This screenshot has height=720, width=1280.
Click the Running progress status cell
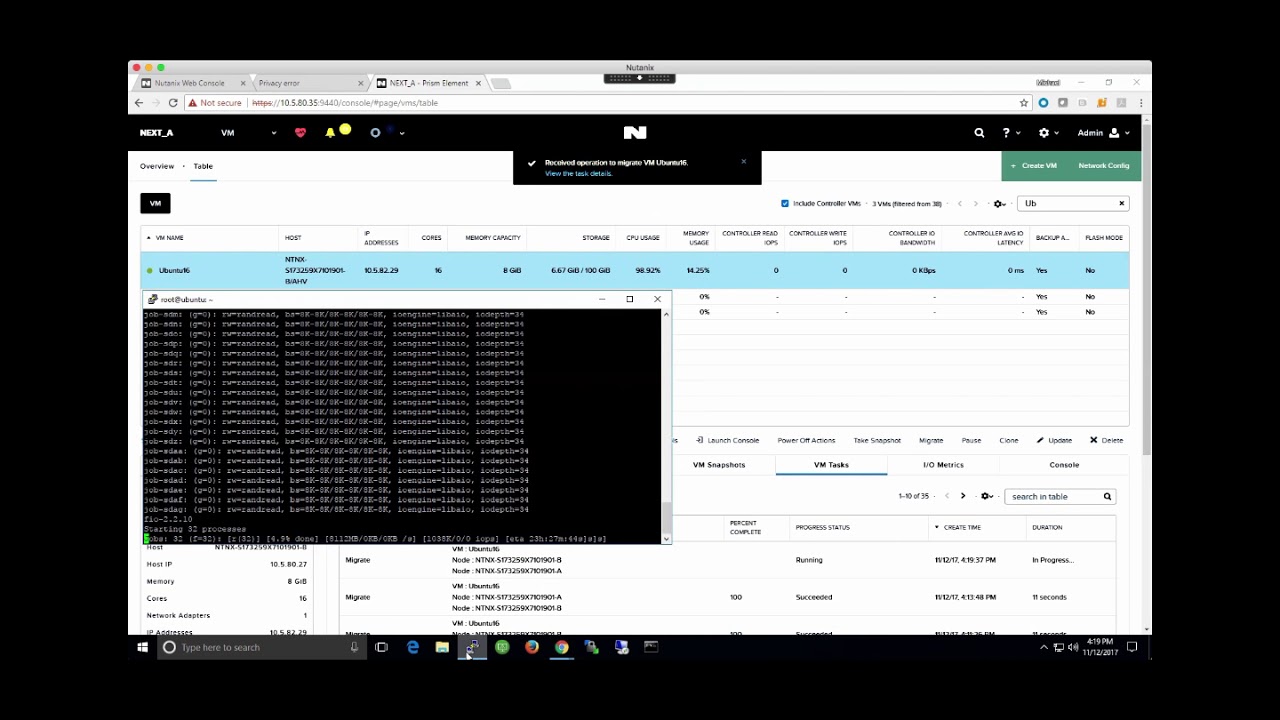tap(809, 560)
